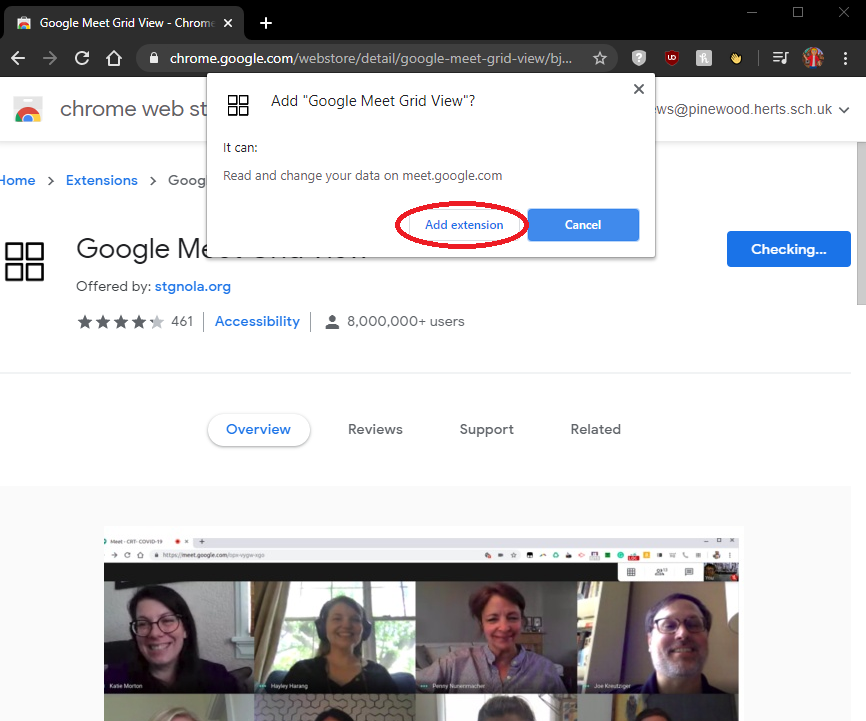
Task: Select the Overview tab
Action: pyautogui.click(x=258, y=429)
